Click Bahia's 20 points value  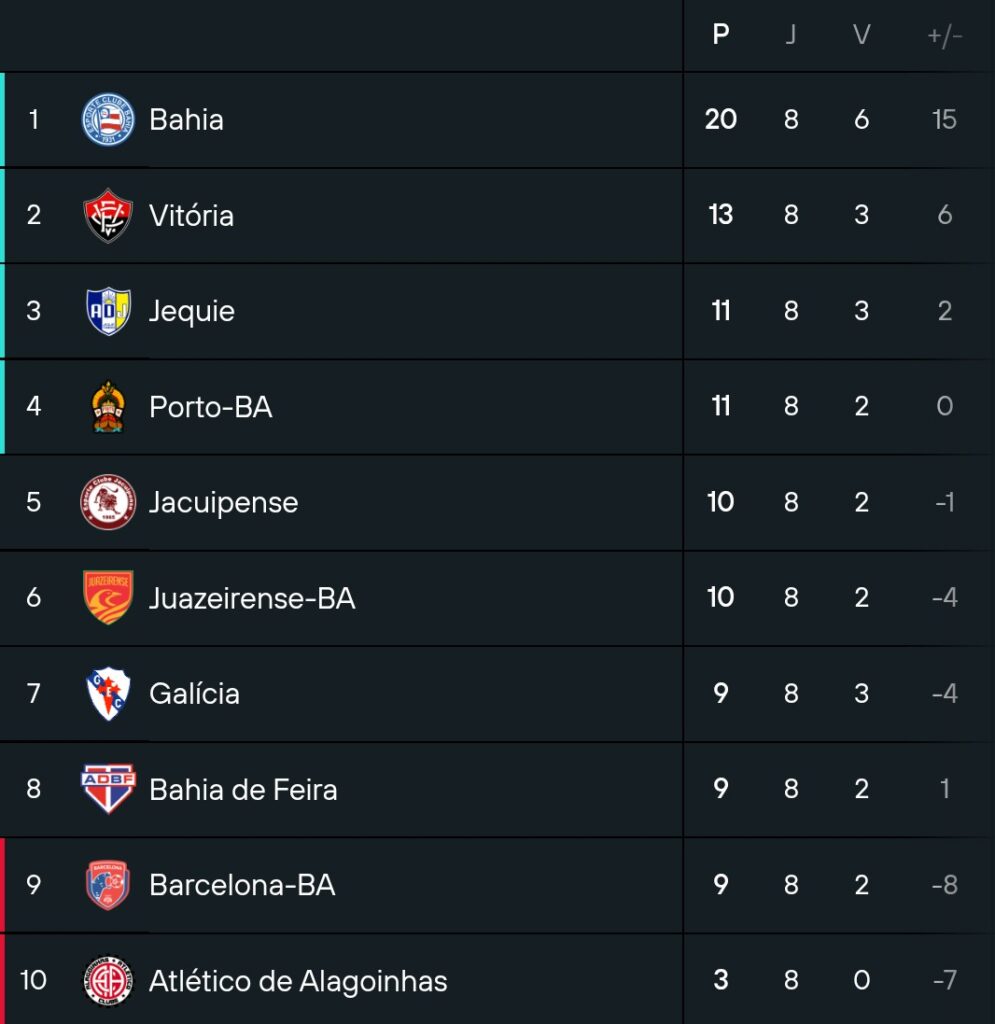[721, 119]
